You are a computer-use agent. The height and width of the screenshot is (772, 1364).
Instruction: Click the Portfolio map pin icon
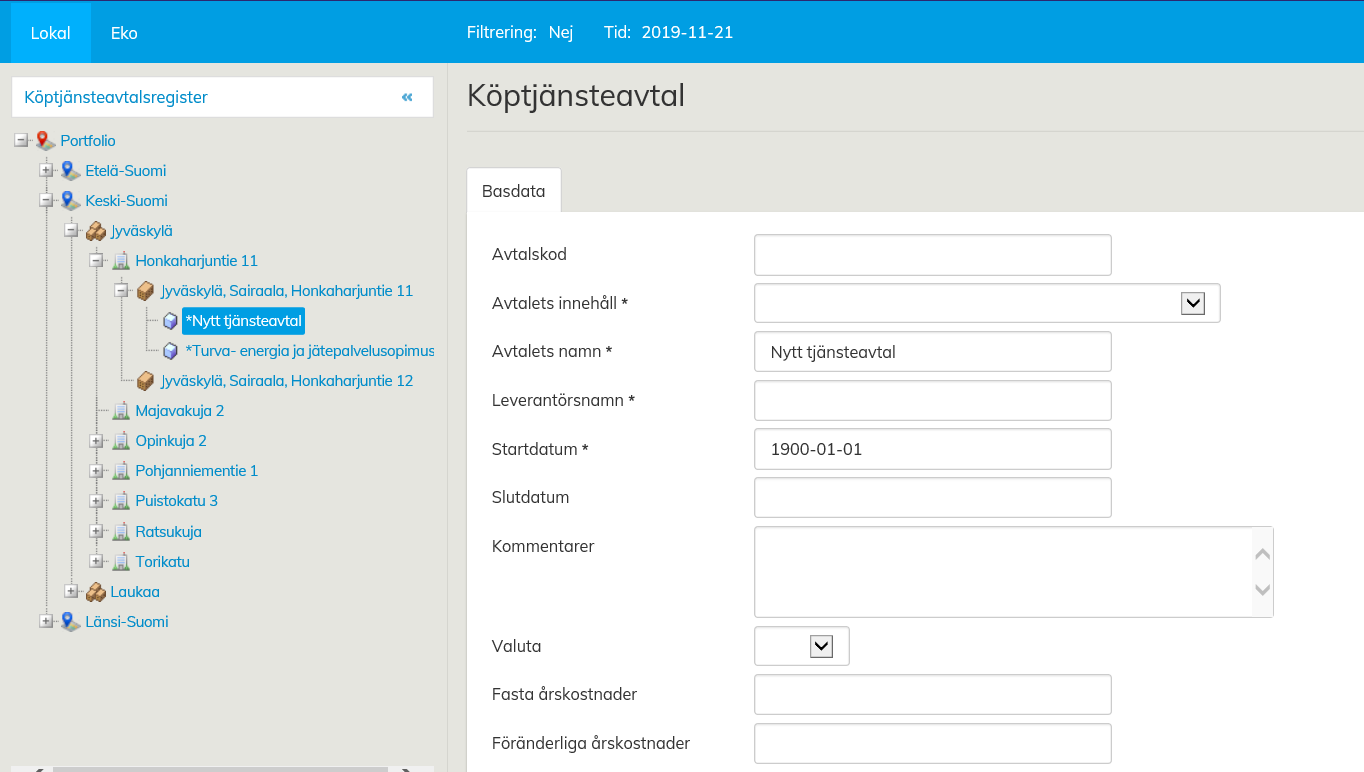click(x=46, y=141)
